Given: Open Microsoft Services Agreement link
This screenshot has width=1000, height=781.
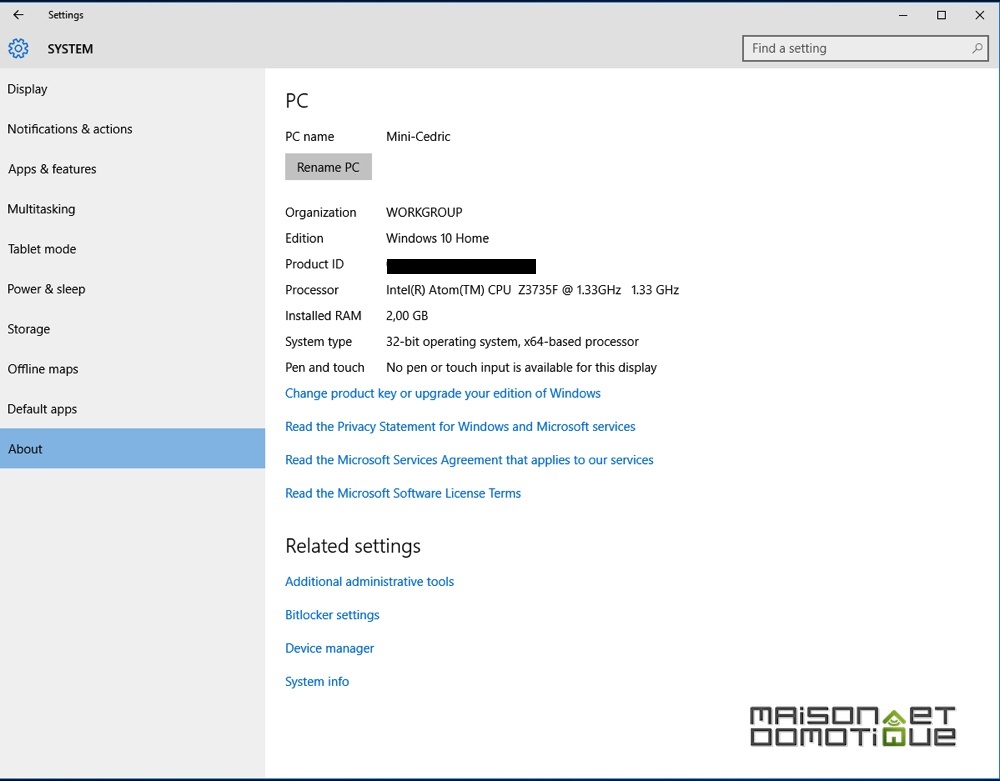Looking at the screenshot, I should [x=469, y=460].
